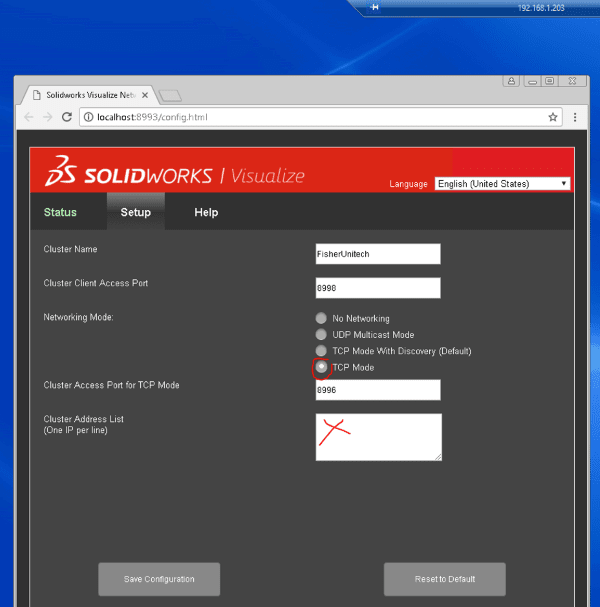Maximize the Chrome window

point(550,81)
